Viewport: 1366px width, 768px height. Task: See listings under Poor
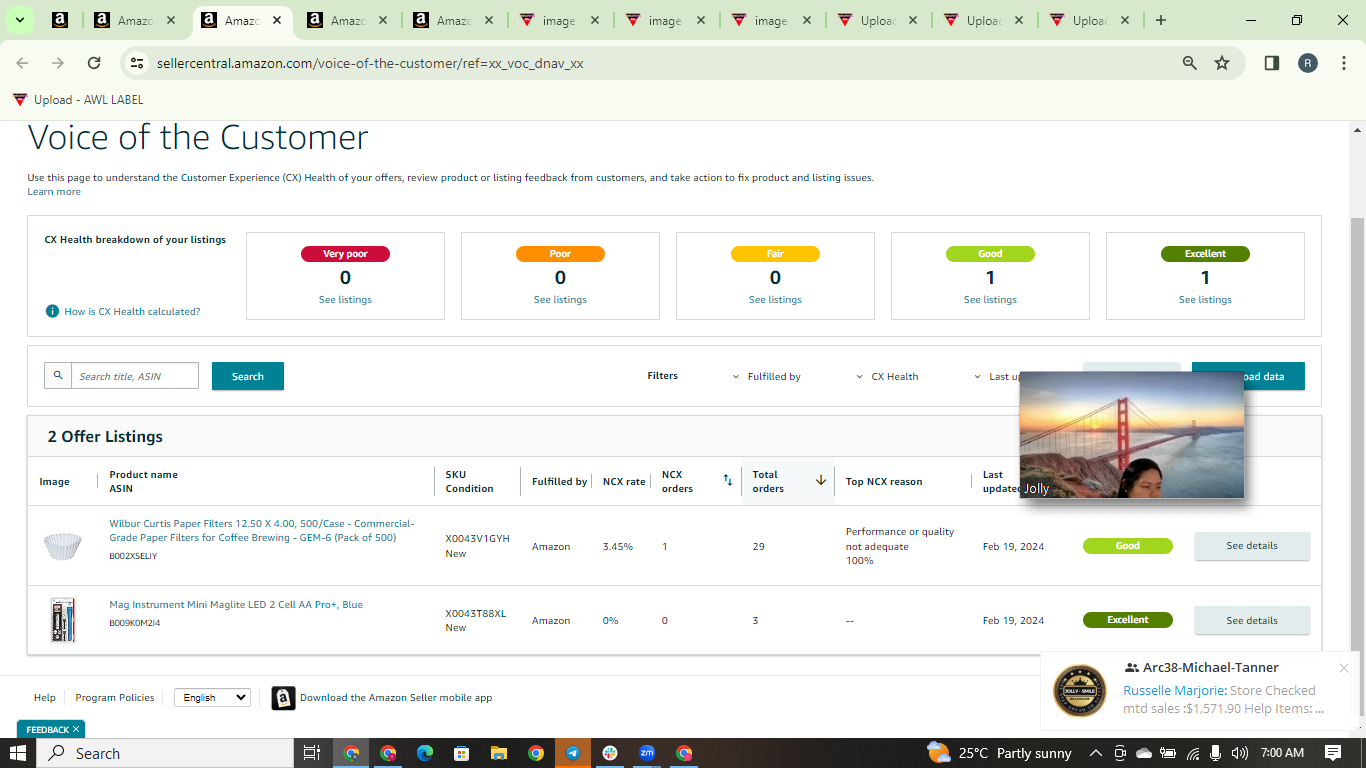coord(560,300)
